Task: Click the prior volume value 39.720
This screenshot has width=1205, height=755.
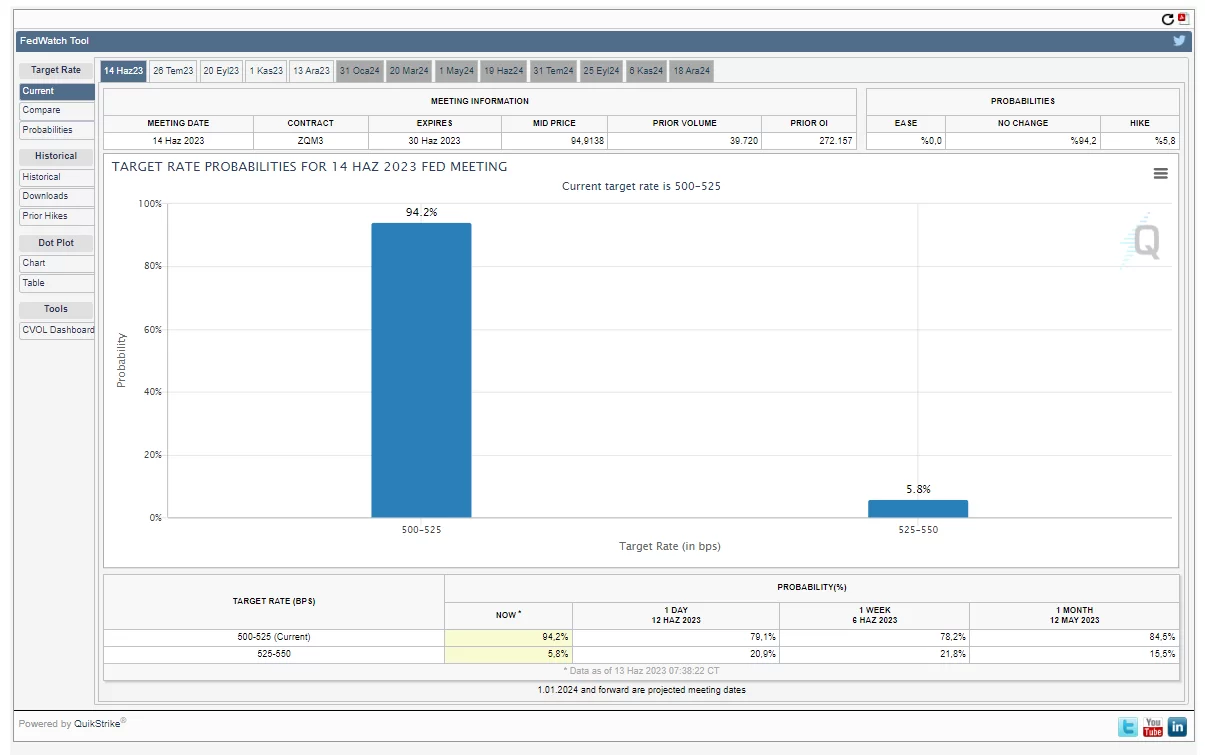Action: [685, 141]
